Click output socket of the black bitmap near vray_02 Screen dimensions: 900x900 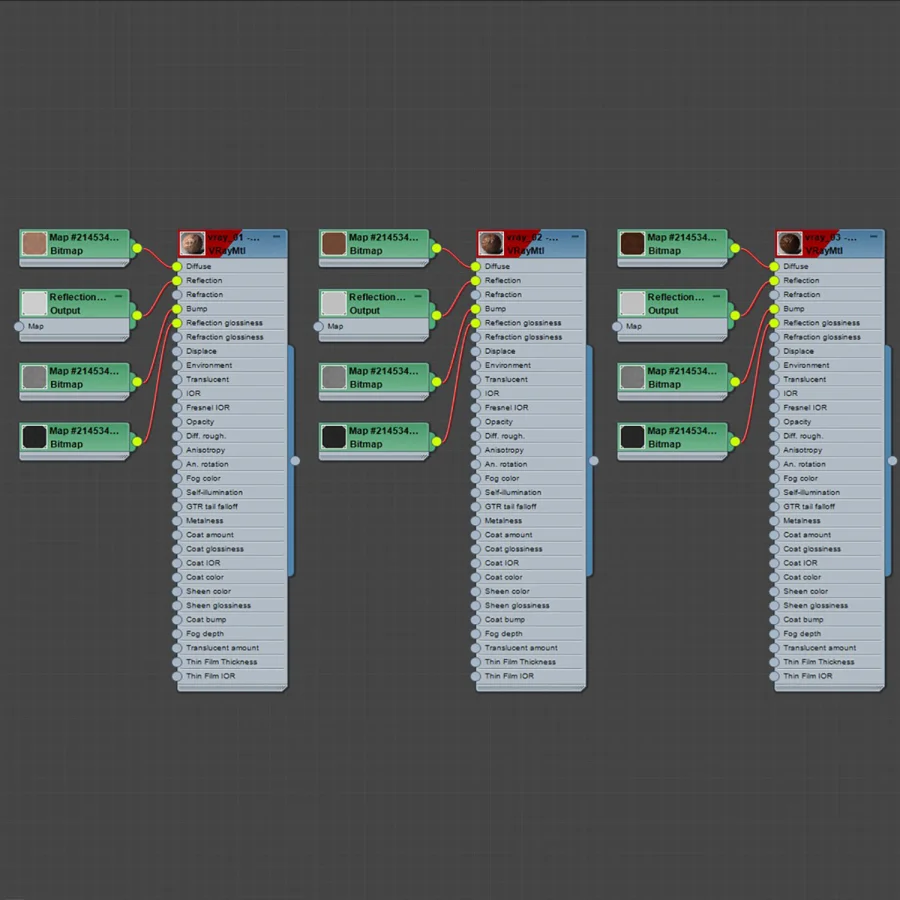coord(436,441)
